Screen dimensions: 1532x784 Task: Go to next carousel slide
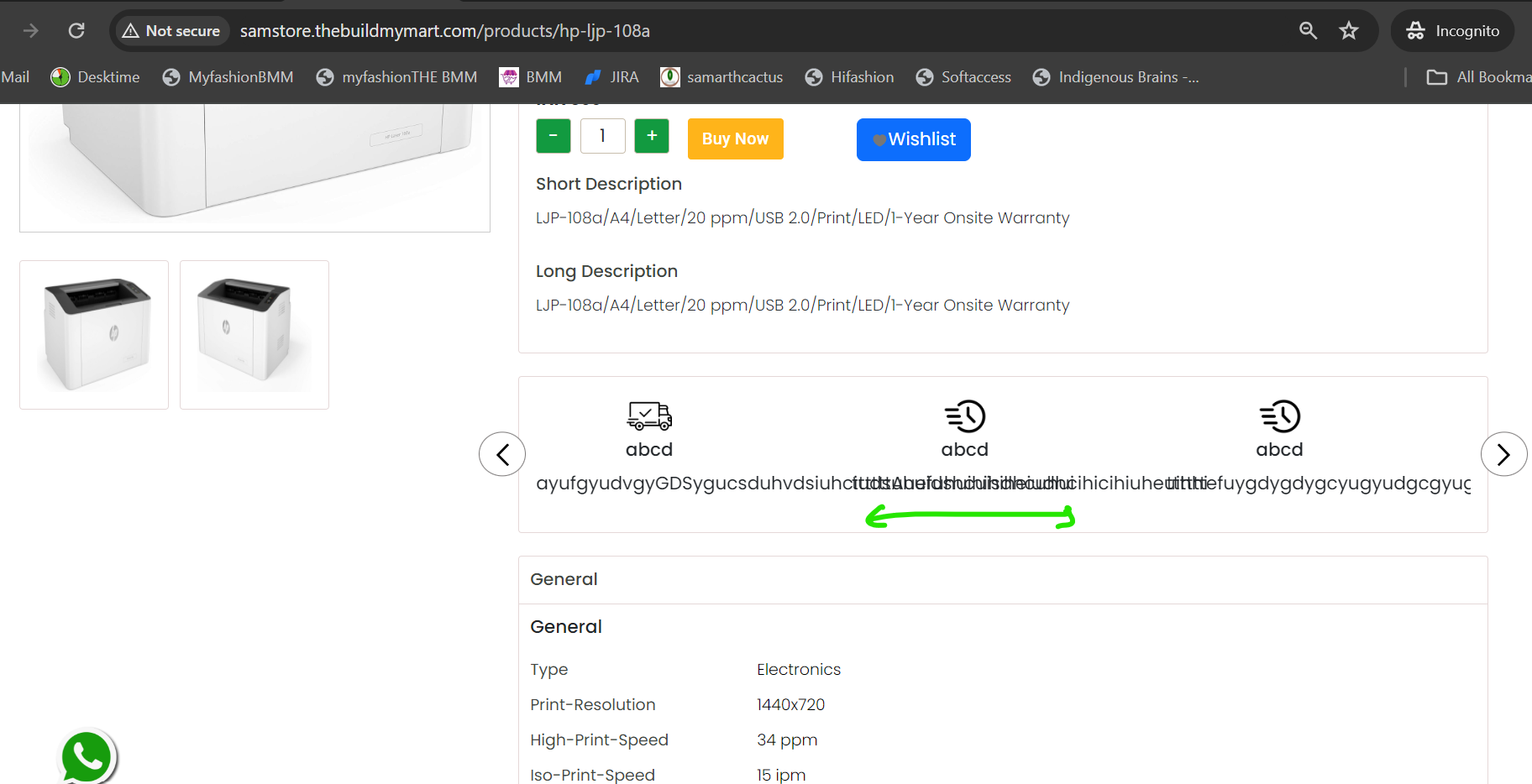click(1503, 454)
